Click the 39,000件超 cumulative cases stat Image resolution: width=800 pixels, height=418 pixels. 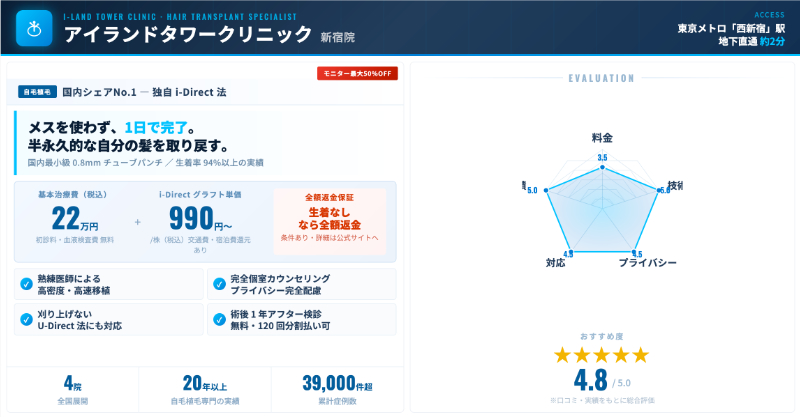click(x=336, y=382)
